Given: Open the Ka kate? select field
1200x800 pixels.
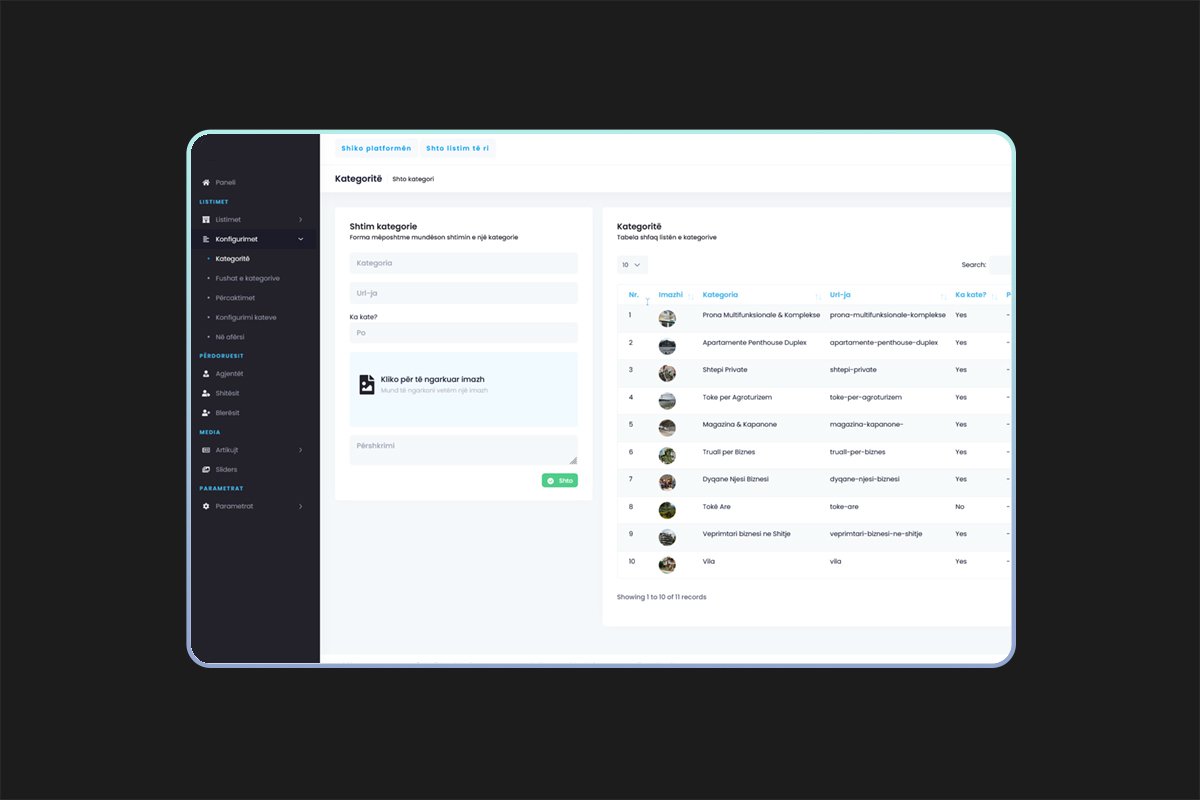Looking at the screenshot, I should pyautogui.click(x=463, y=333).
